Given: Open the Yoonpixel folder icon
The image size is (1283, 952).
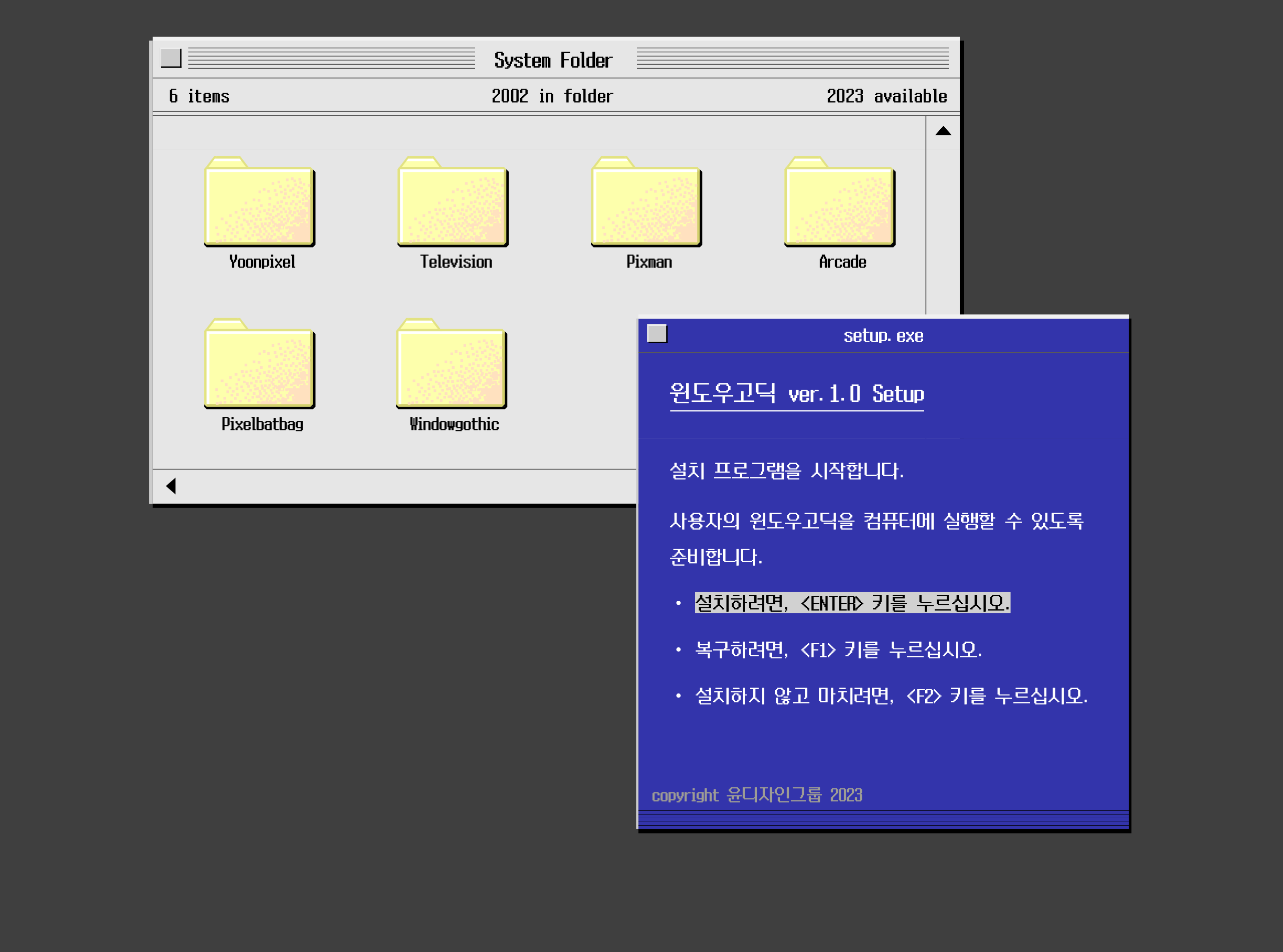Looking at the screenshot, I should click(260, 202).
